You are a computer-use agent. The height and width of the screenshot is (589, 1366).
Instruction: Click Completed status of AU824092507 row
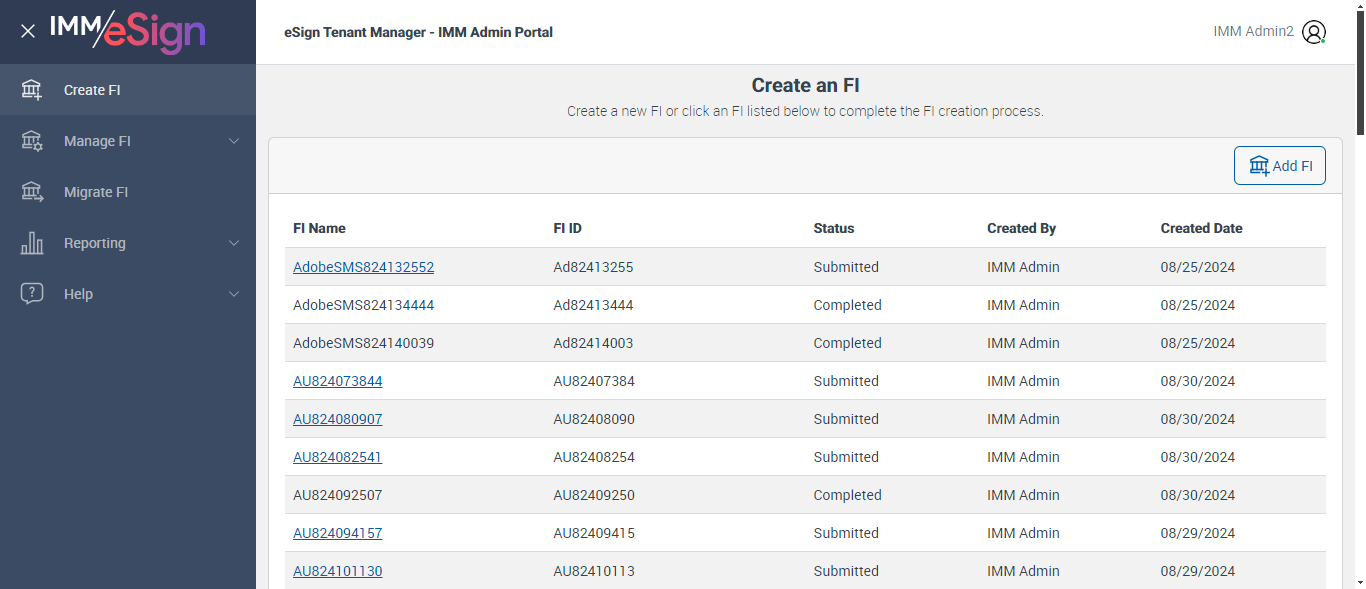[x=847, y=495]
